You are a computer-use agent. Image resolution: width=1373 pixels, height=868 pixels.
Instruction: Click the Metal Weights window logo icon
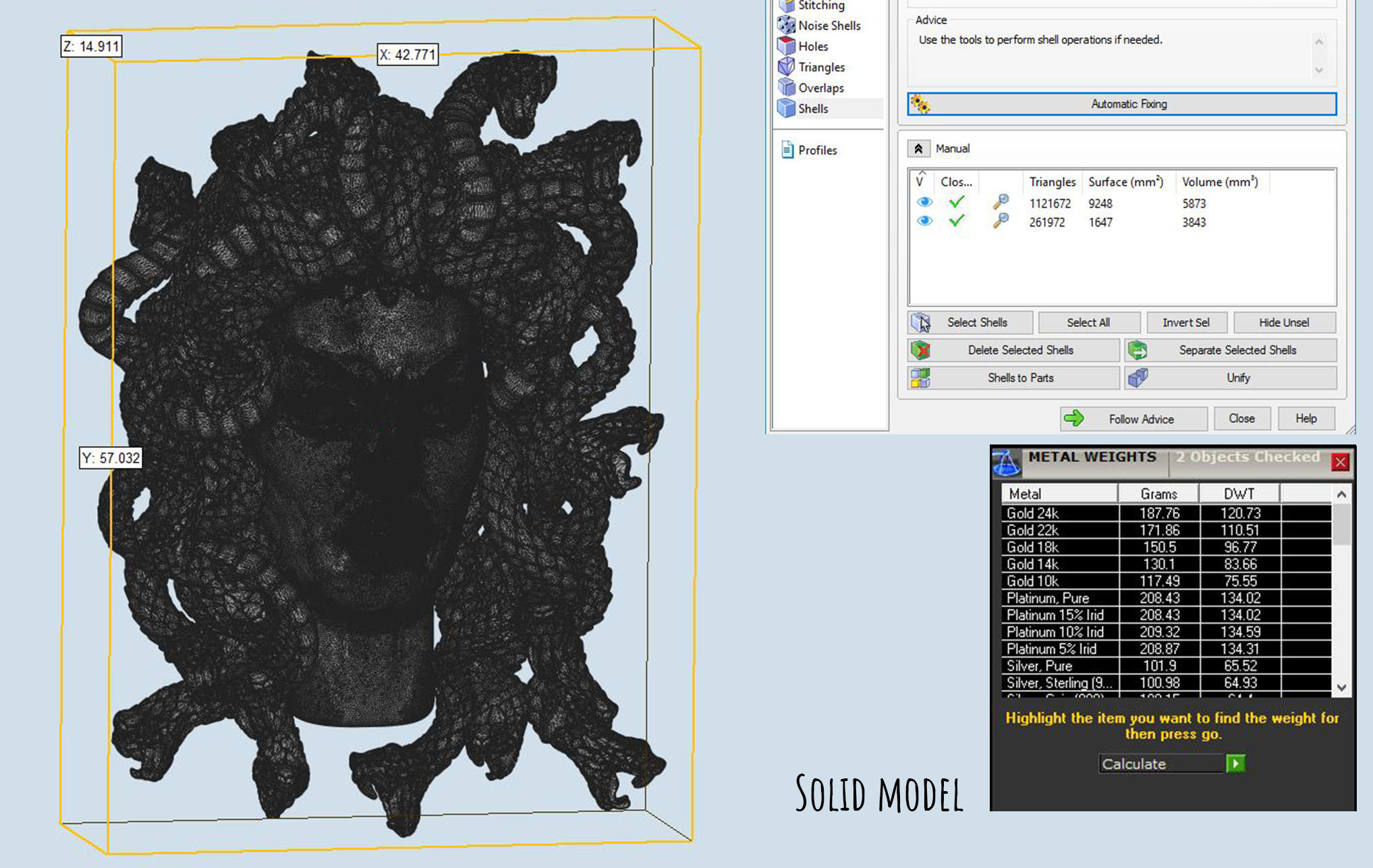point(1007,463)
